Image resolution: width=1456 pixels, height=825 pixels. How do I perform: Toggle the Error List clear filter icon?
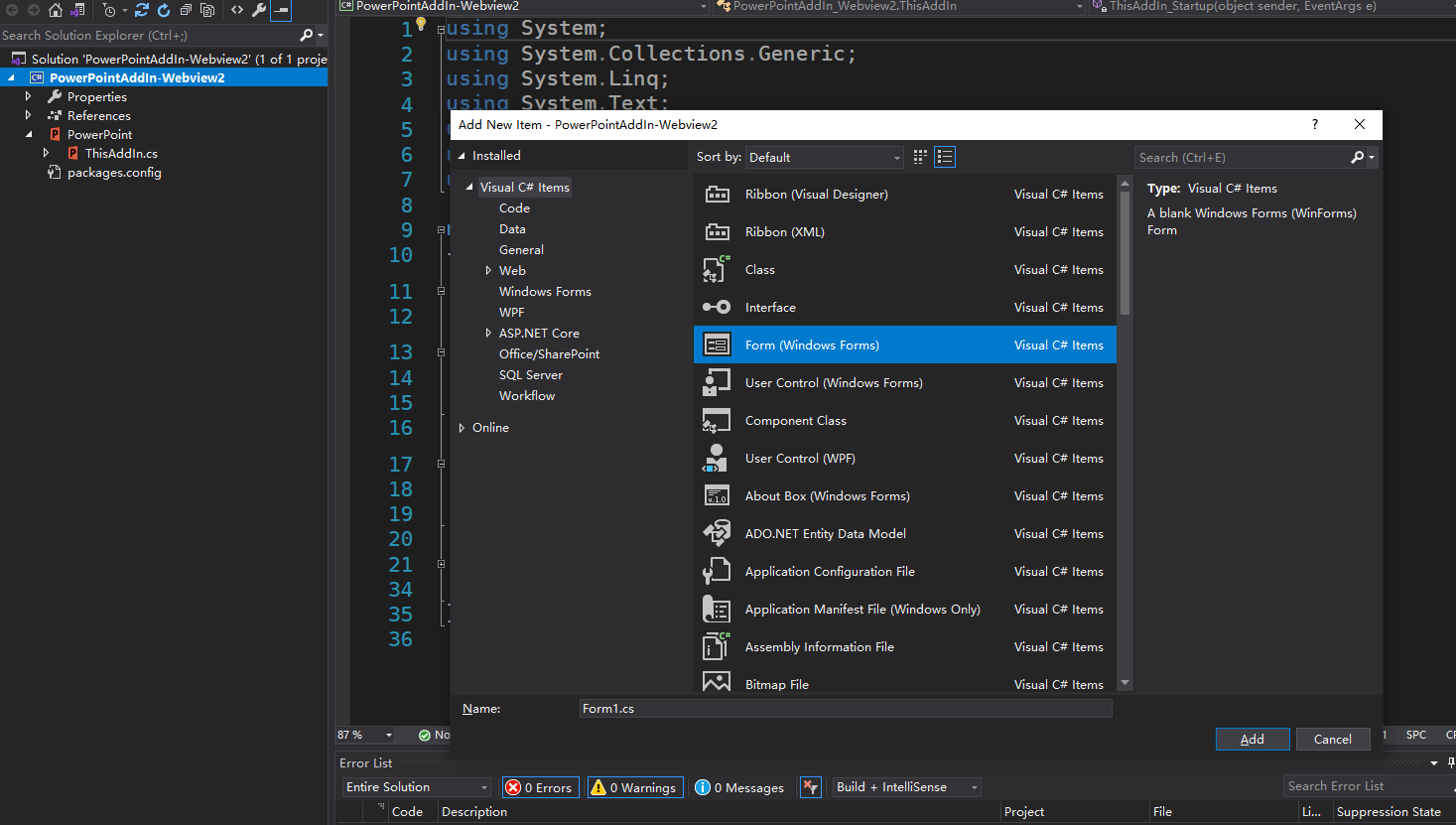pos(811,787)
